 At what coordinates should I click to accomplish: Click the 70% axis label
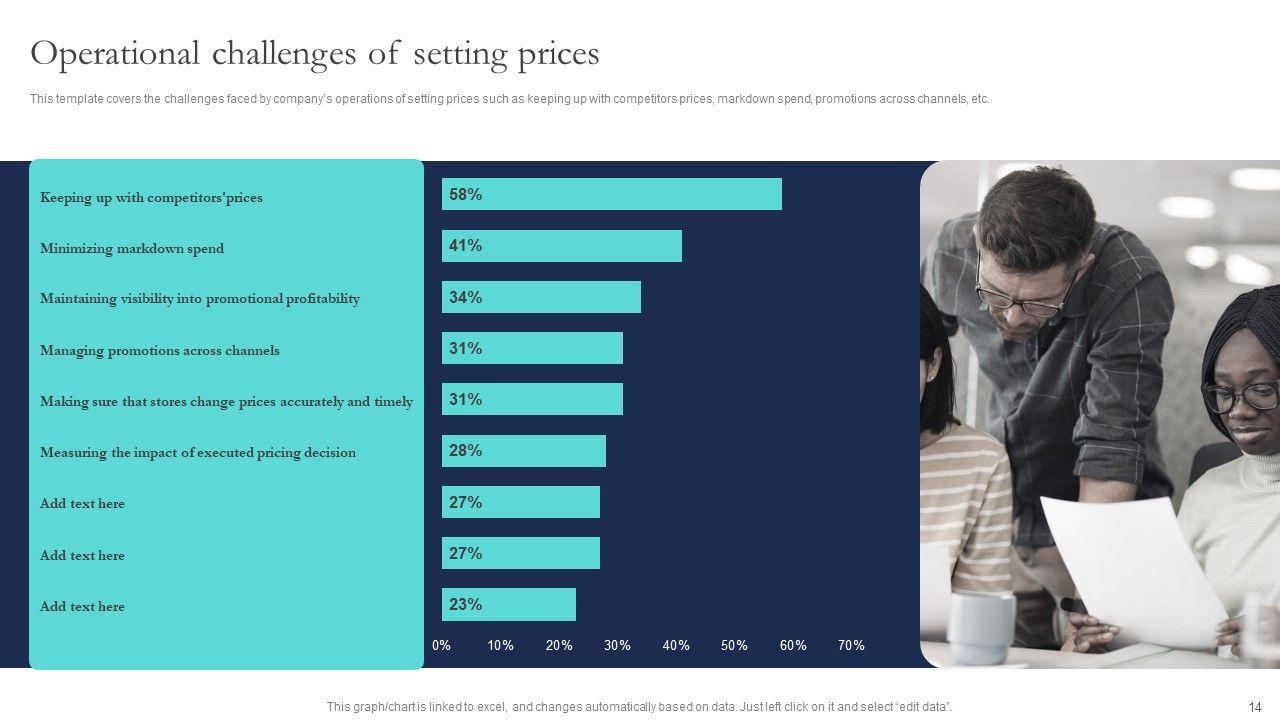pos(851,646)
